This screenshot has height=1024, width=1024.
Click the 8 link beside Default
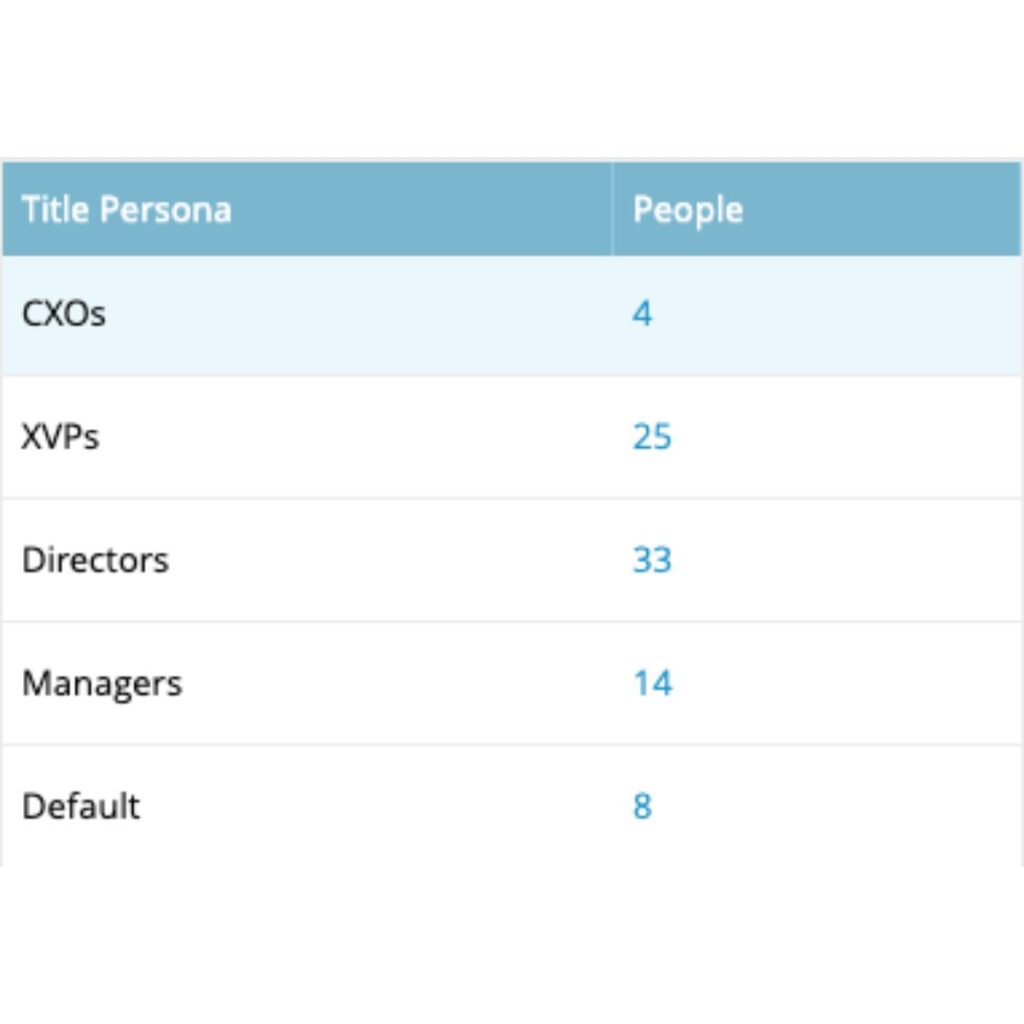point(643,806)
